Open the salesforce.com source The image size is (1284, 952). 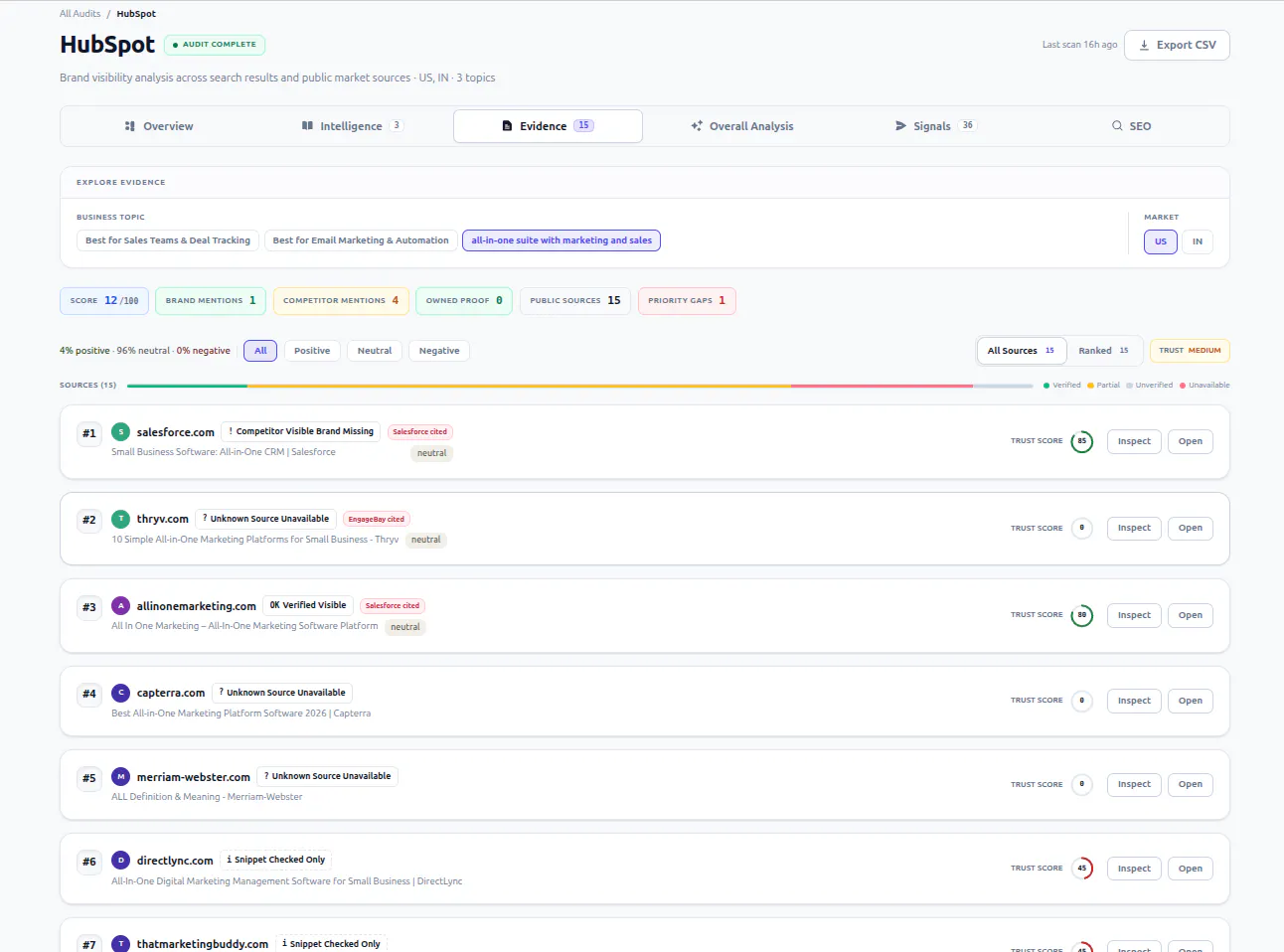(x=1191, y=441)
